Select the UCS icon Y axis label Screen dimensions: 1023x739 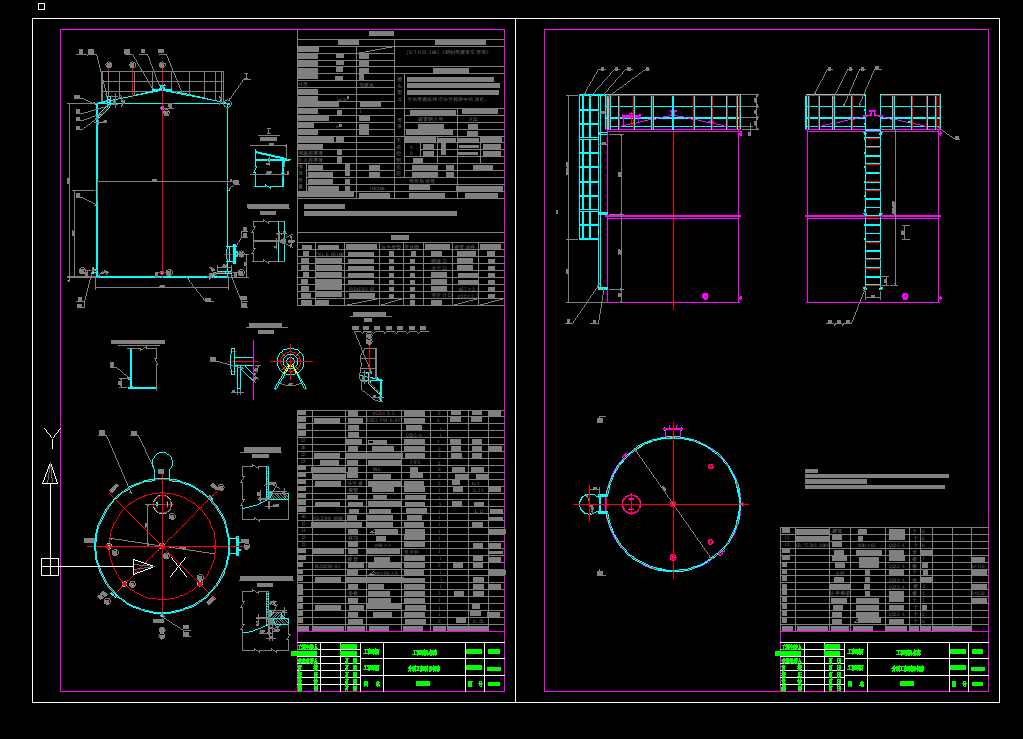52,438
